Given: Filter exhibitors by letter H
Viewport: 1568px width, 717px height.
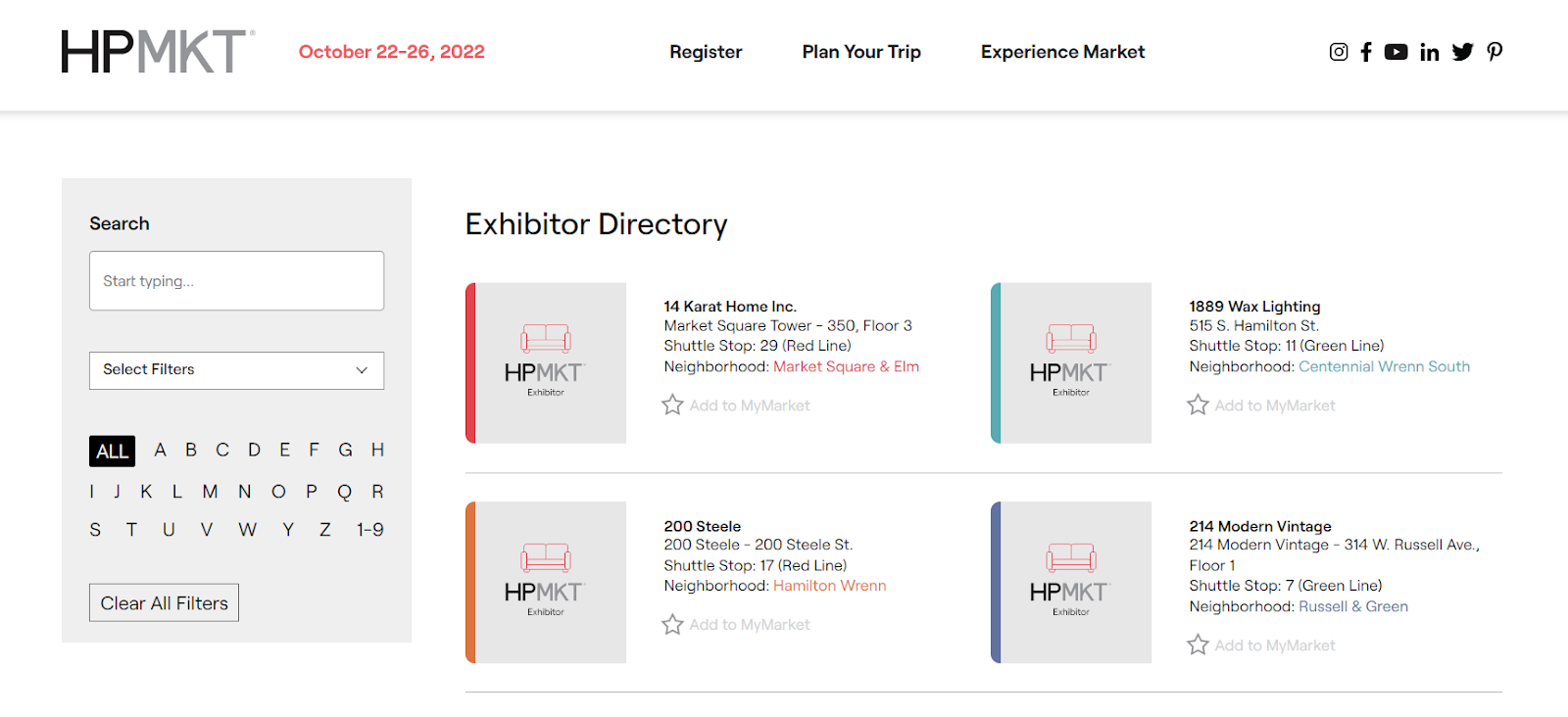Looking at the screenshot, I should point(377,450).
